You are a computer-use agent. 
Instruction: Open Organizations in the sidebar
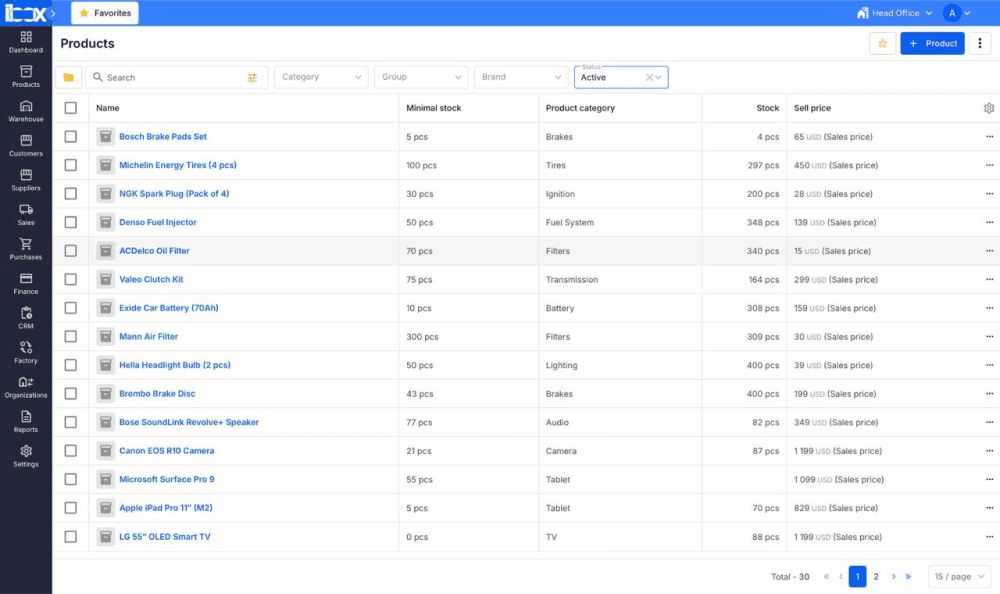coord(26,387)
